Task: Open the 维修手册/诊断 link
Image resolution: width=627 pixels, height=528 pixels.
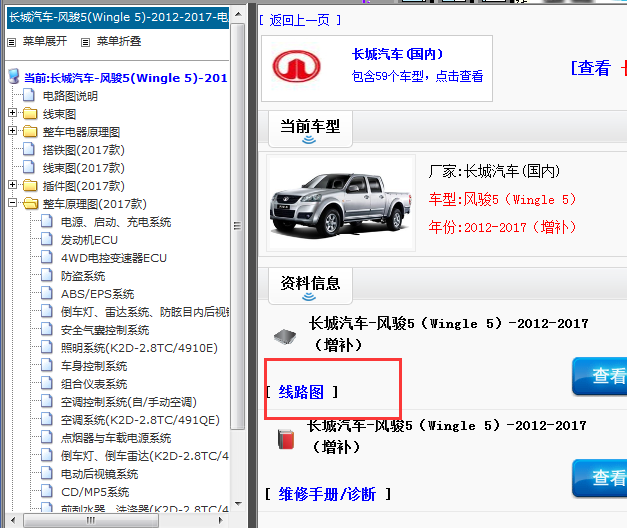Action: [327, 494]
